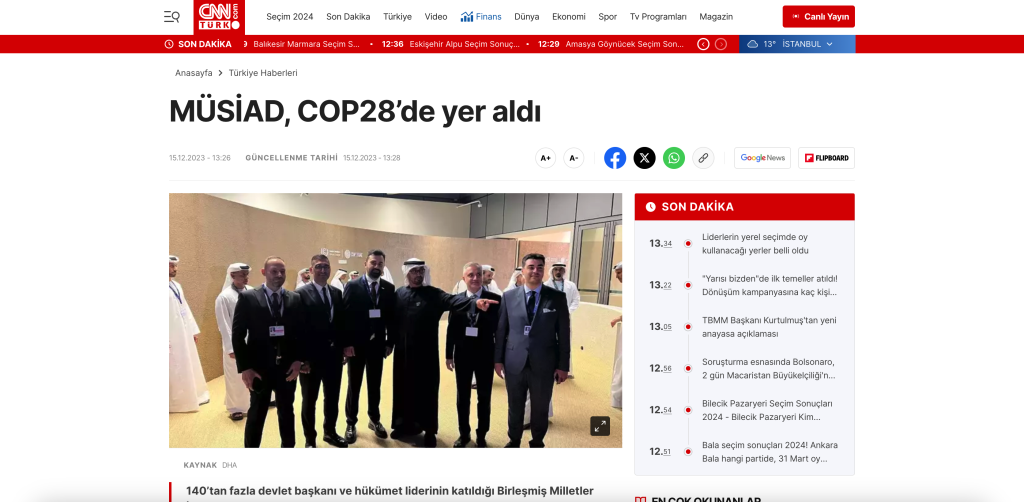Screen dimensions: 1024x502
Task: Open the Seçim 2024 menu item
Action: coord(289,17)
